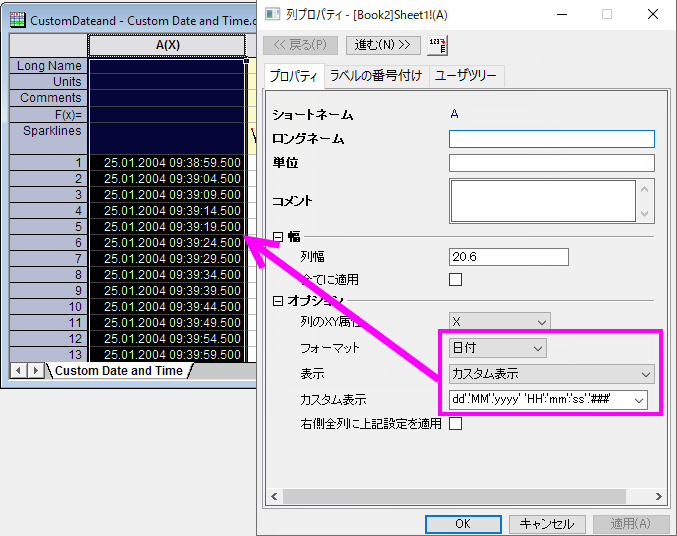Select the A(X) column header

pyautogui.click(x=167, y=45)
